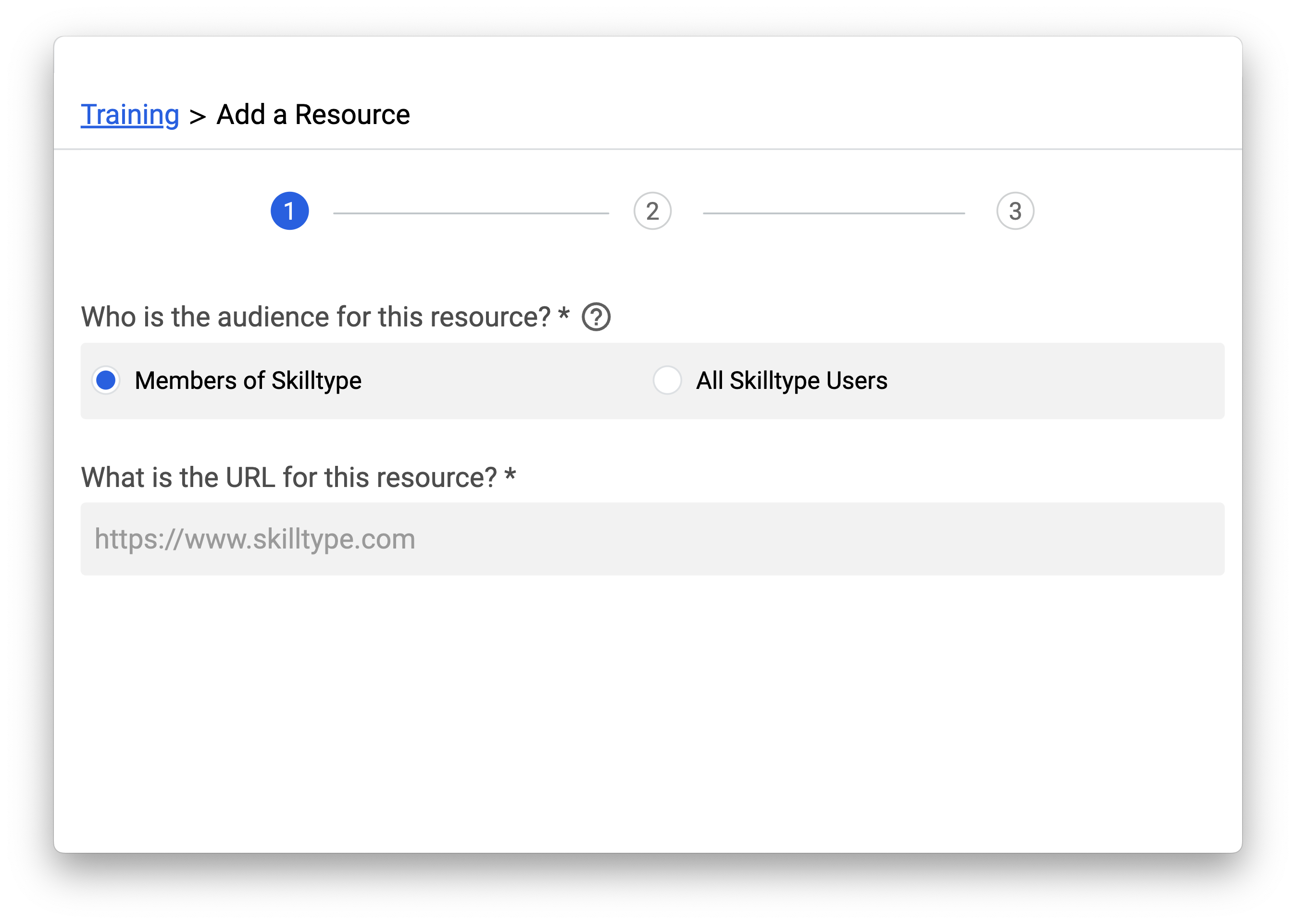The height and width of the screenshot is (924, 1296).
Task: Click the asterisk beside the URL question
Action: tap(510, 474)
